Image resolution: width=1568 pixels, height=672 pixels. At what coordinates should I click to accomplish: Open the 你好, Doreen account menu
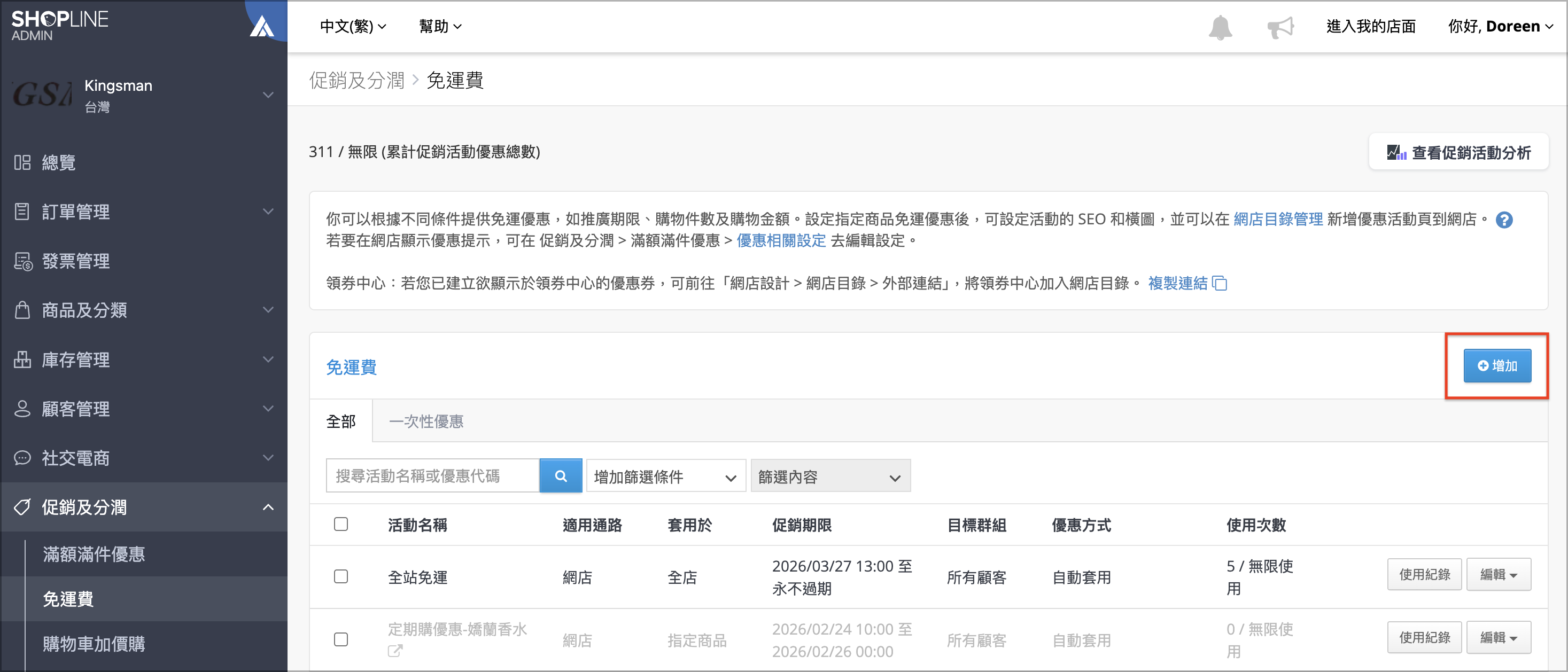pos(1501,26)
